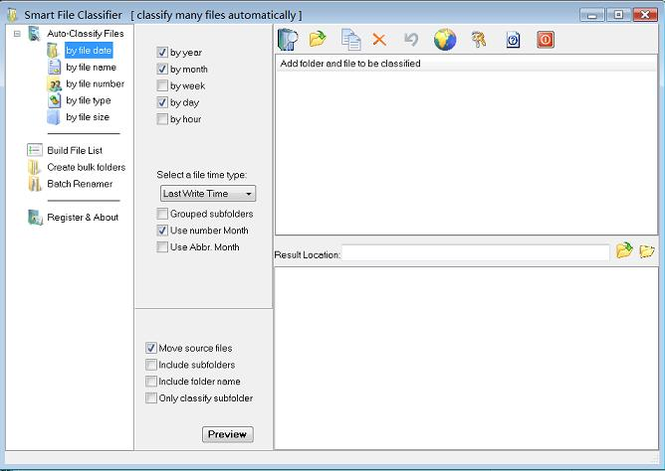Maximize the Smart File Classifier window
The image size is (665, 471).
(618, 15)
